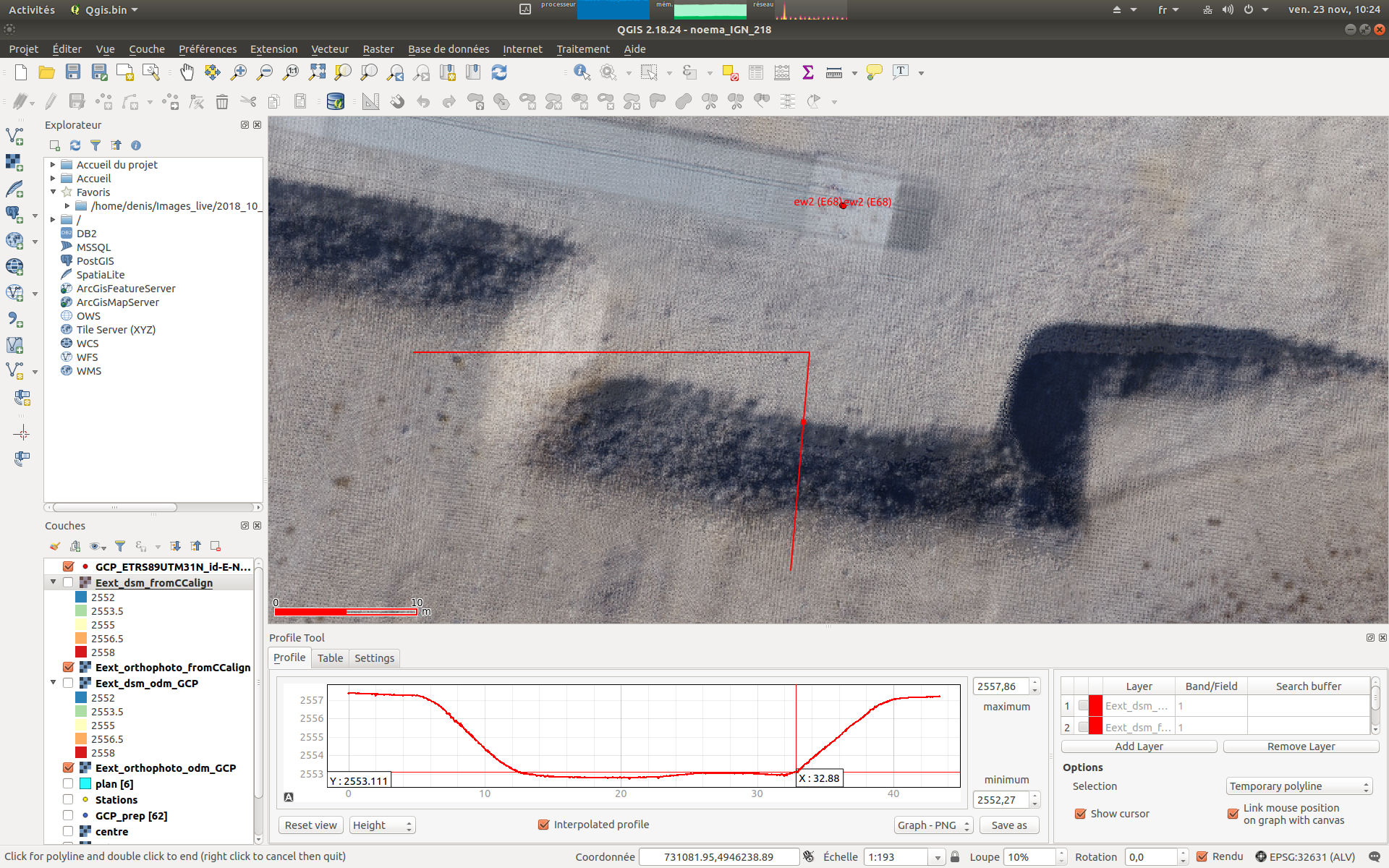Click the Reset view button
This screenshot has width=1389, height=868.
[x=310, y=825]
